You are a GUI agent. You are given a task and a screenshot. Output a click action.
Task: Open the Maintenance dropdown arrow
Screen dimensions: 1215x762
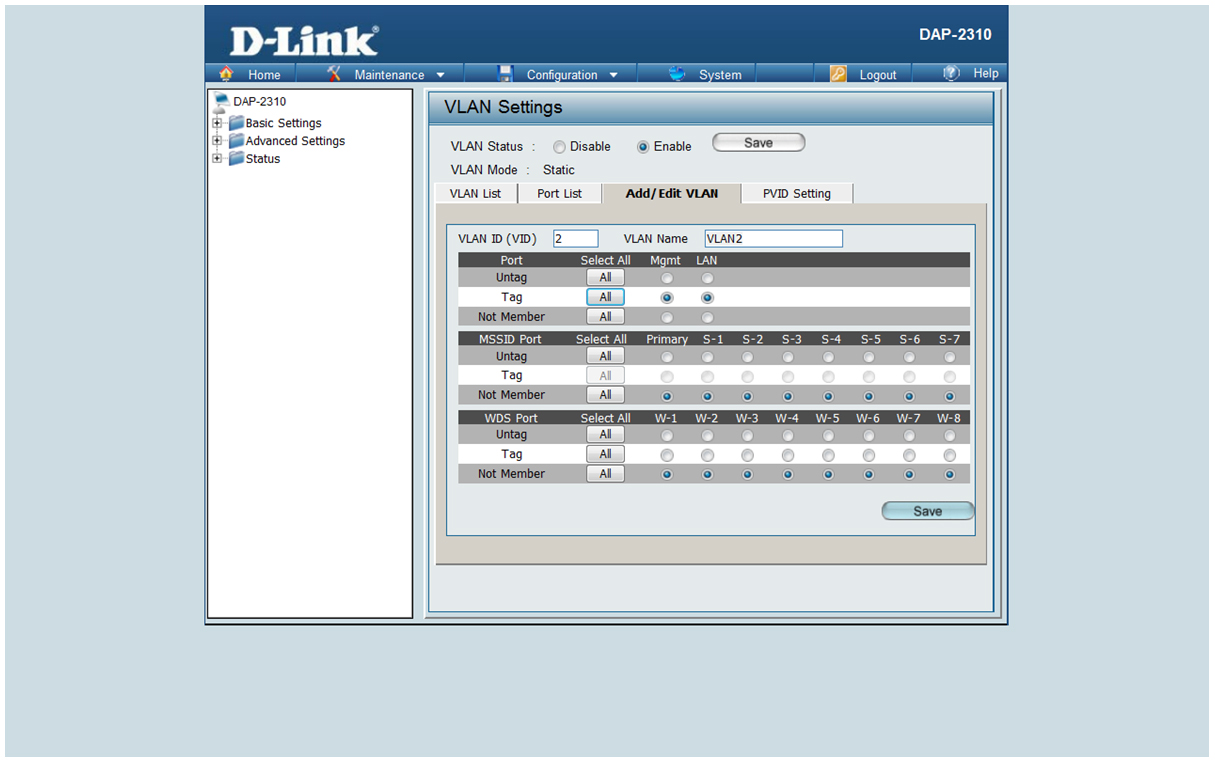[441, 75]
